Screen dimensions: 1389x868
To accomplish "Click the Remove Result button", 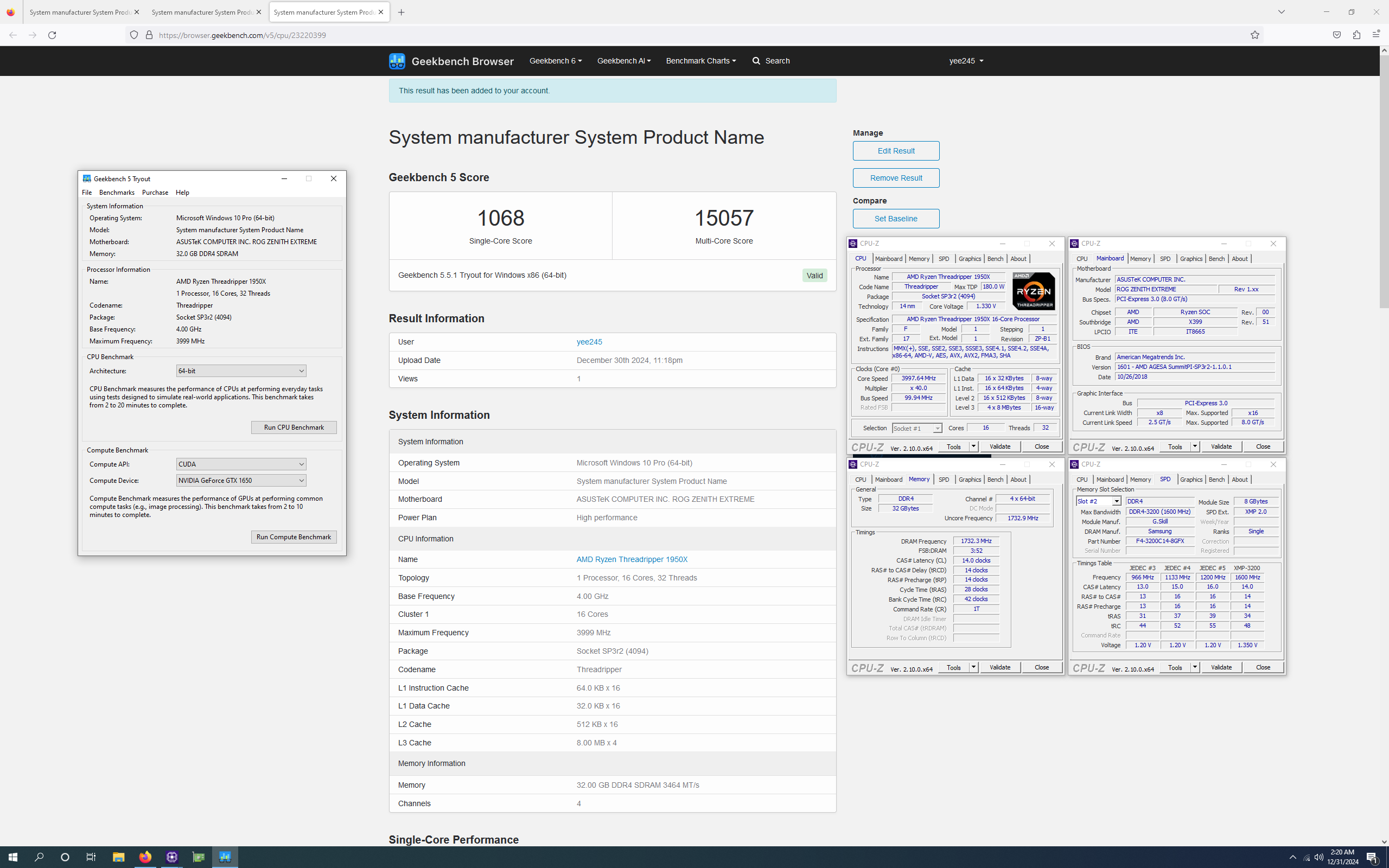I will [896, 178].
